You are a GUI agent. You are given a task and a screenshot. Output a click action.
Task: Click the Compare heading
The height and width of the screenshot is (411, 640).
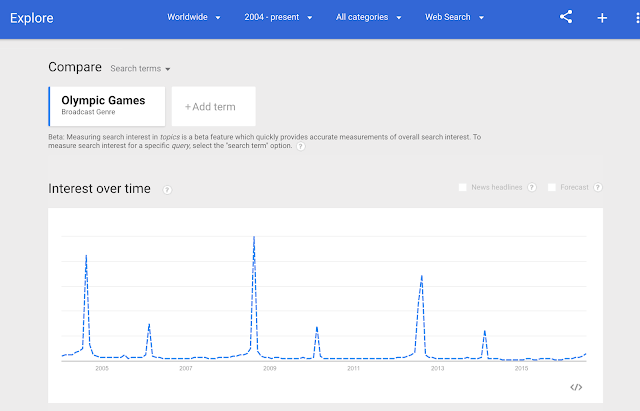pyautogui.click(x=75, y=67)
